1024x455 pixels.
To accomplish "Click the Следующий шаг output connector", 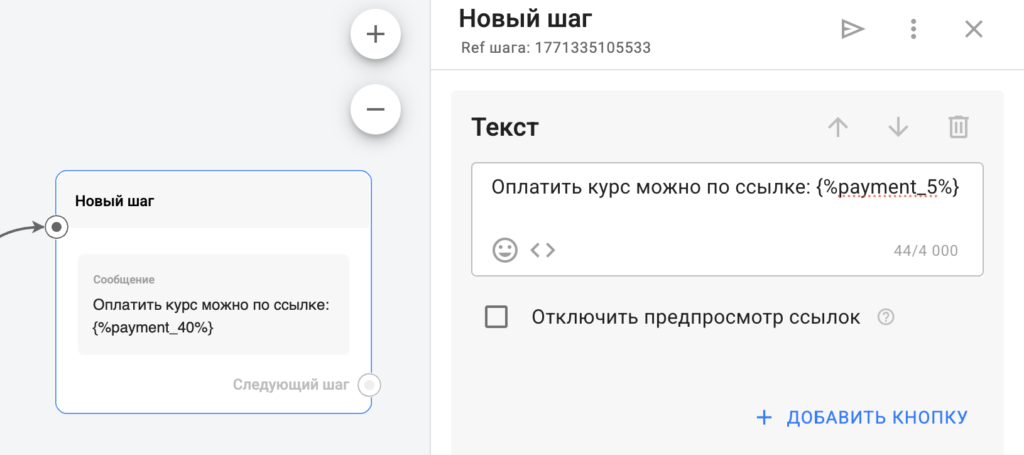I will pos(370,385).
